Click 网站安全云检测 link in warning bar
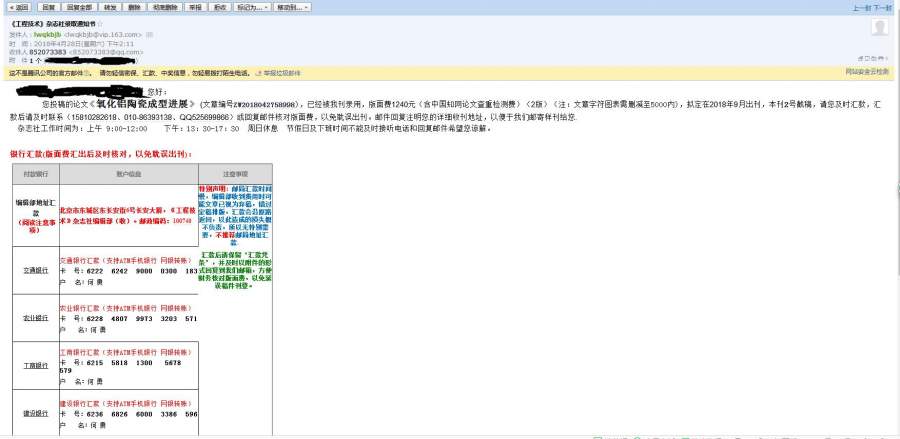Viewport: 900px width, 439px height. 867,73
